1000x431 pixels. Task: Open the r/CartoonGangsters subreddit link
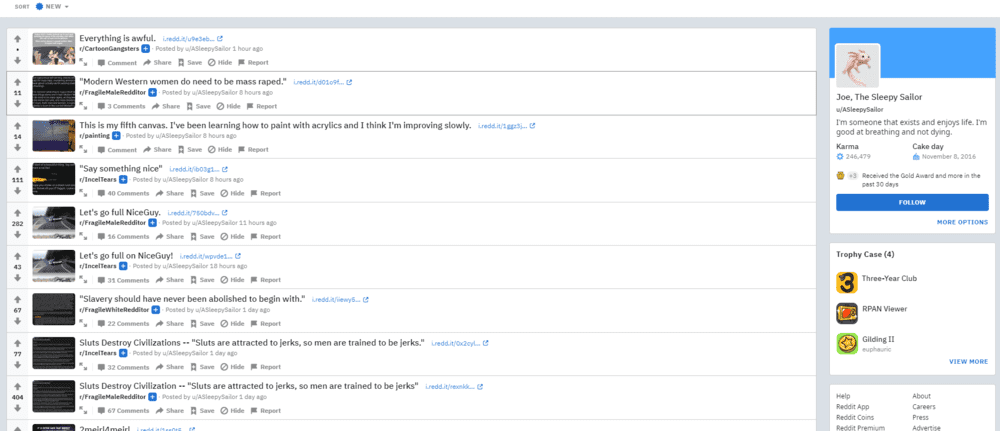[x=109, y=49]
